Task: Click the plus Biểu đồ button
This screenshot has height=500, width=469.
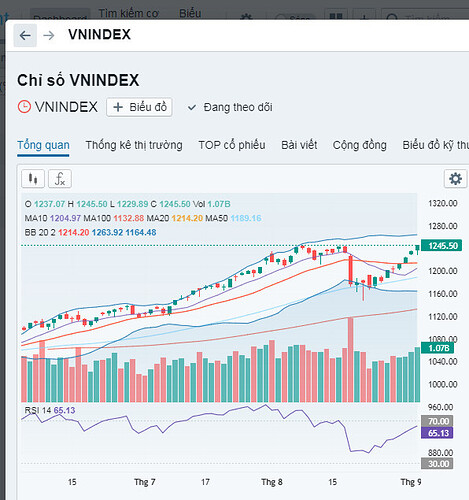Action: point(139,107)
